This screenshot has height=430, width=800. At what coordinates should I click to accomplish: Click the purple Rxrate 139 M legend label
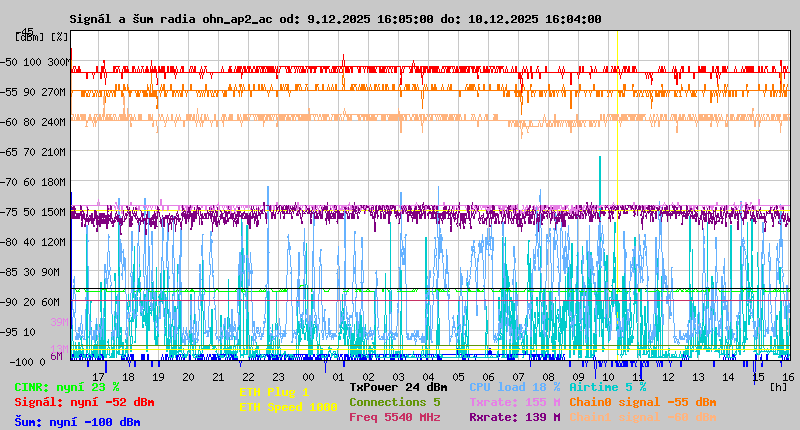click(x=515, y=417)
